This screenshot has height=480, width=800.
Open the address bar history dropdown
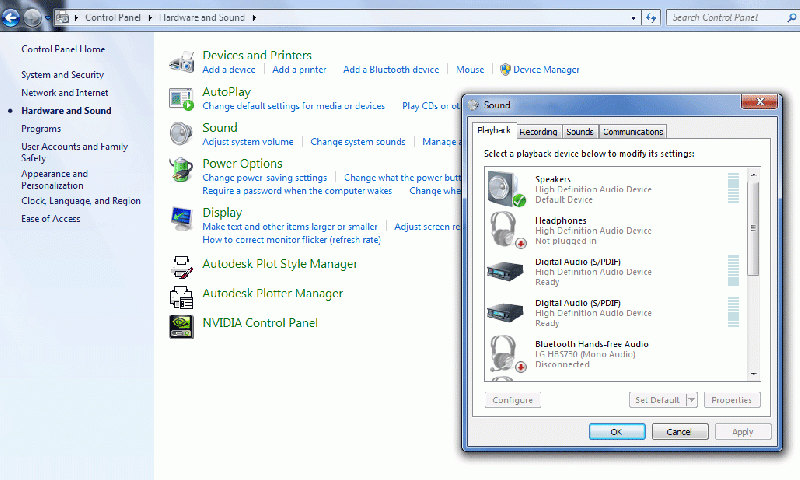[x=633, y=18]
